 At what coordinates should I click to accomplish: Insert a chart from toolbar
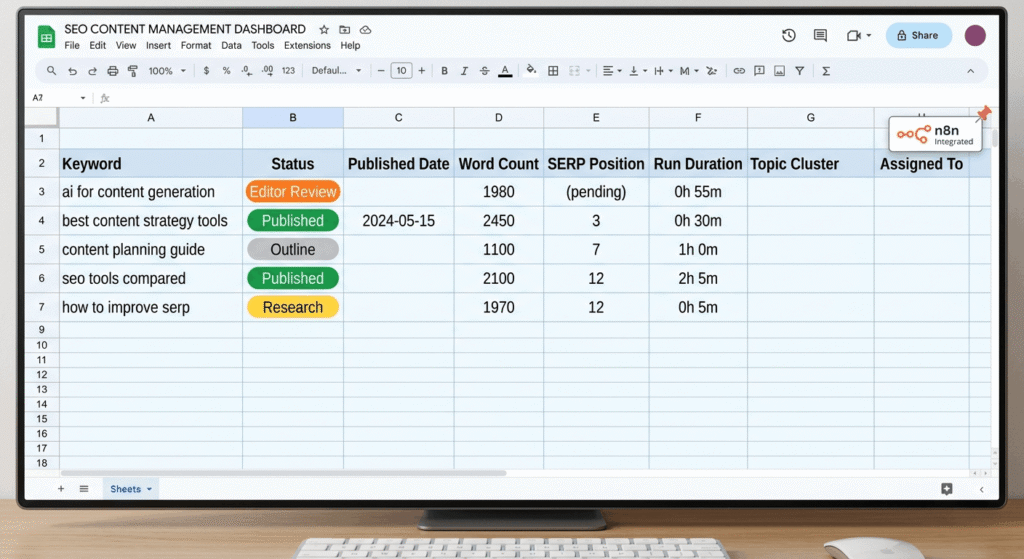point(779,71)
